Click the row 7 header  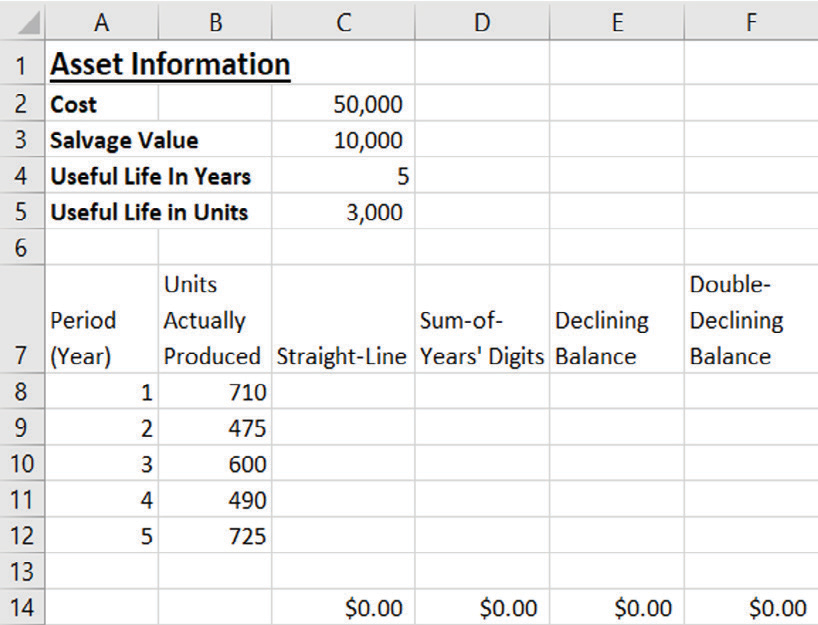[x=23, y=320]
